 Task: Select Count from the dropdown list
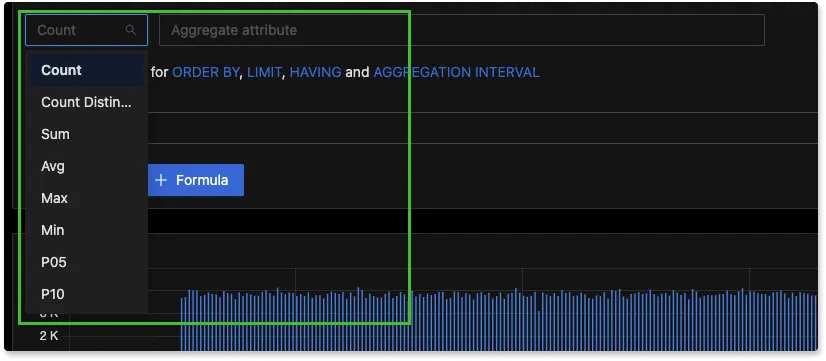[86, 70]
